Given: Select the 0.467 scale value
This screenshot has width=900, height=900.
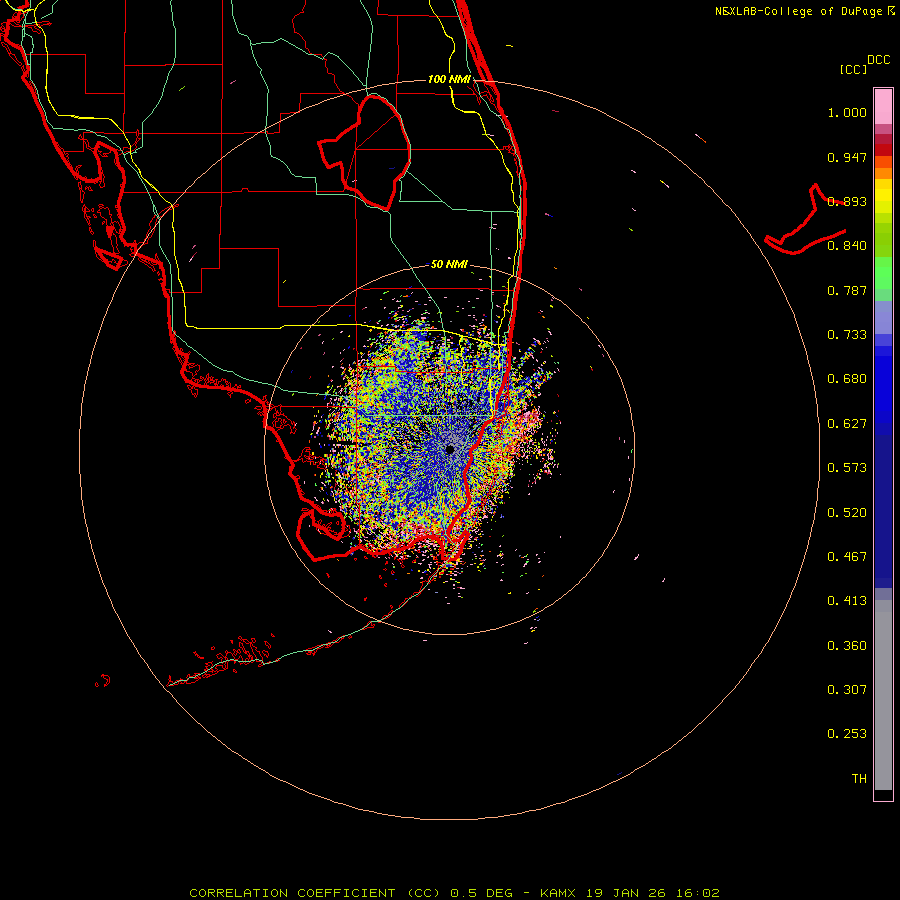Looking at the screenshot, I should click(x=847, y=557).
